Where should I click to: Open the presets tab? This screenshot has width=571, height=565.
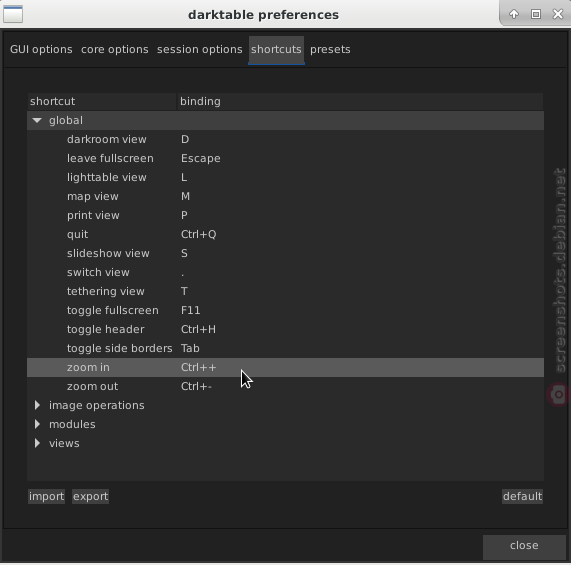click(x=330, y=50)
